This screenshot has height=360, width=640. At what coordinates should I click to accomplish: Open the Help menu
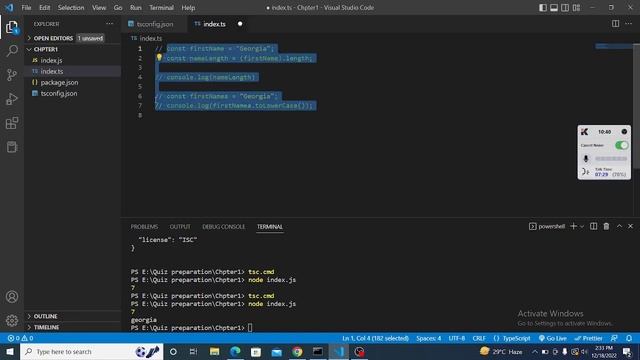188,8
